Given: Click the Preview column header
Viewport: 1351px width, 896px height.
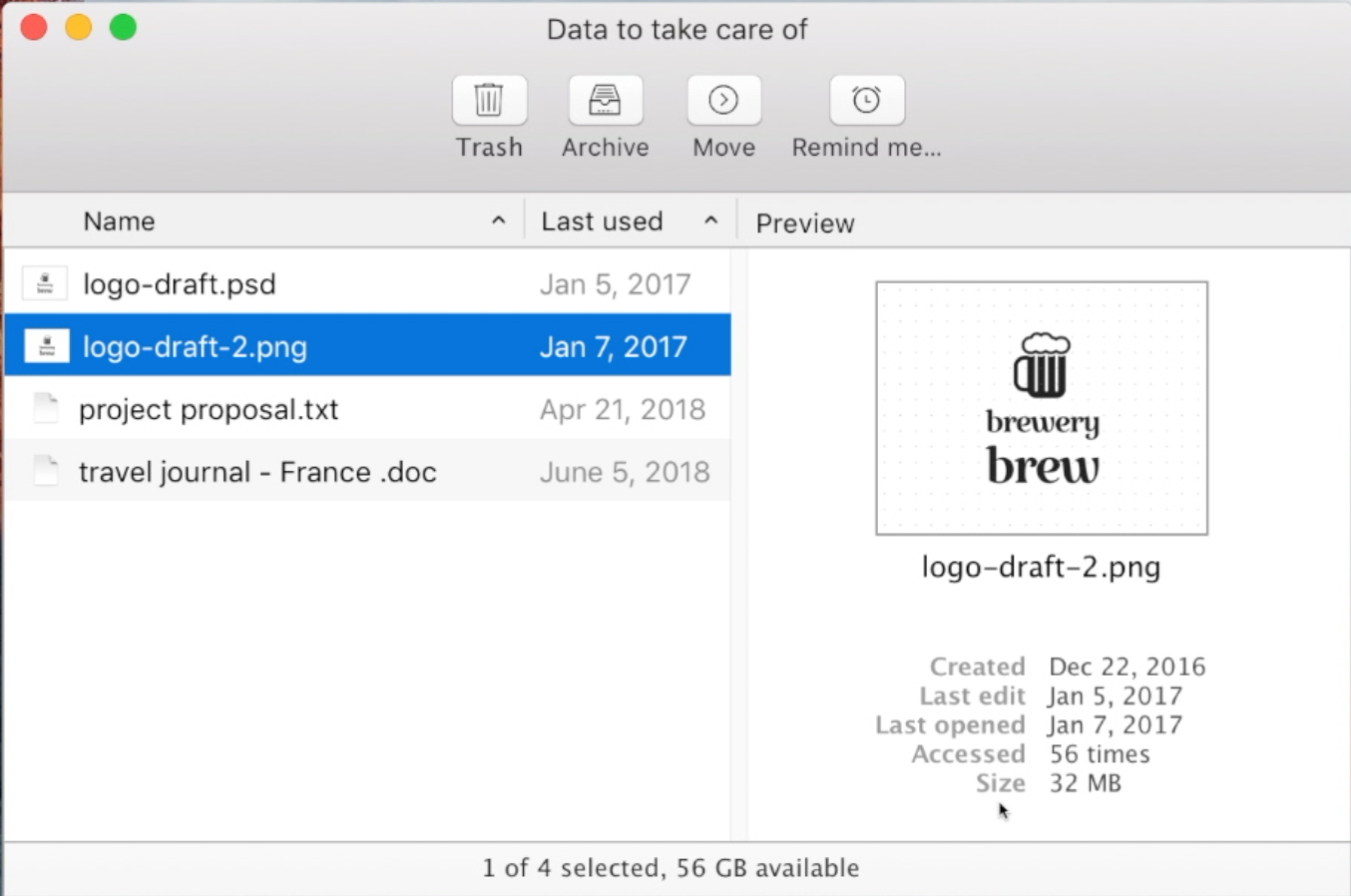Looking at the screenshot, I should [x=805, y=224].
